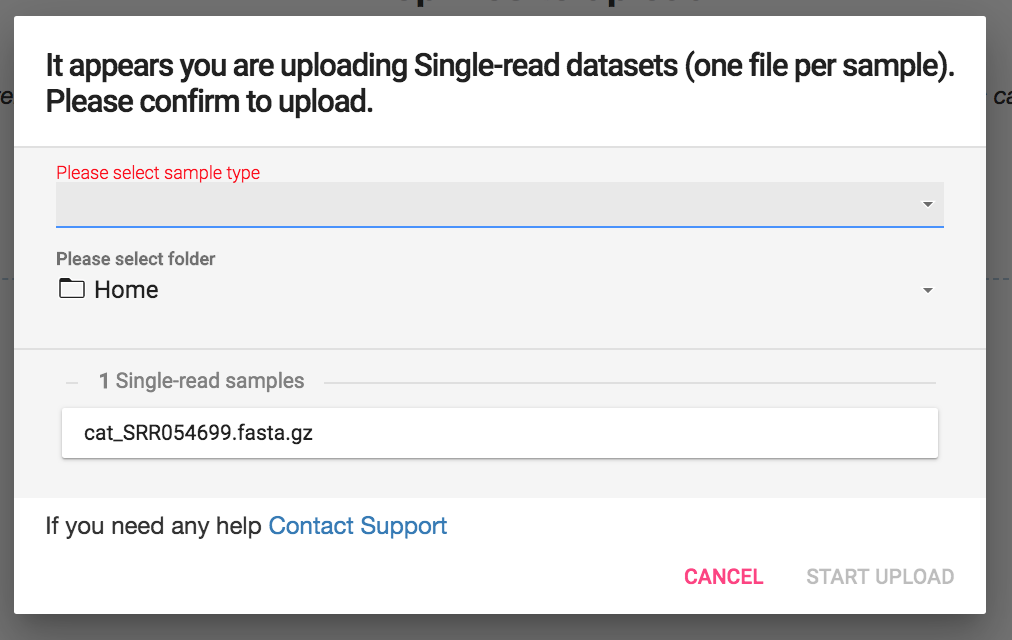The image size is (1012, 640).
Task: Click the sample type dropdown chevron icon
Action: point(929,204)
